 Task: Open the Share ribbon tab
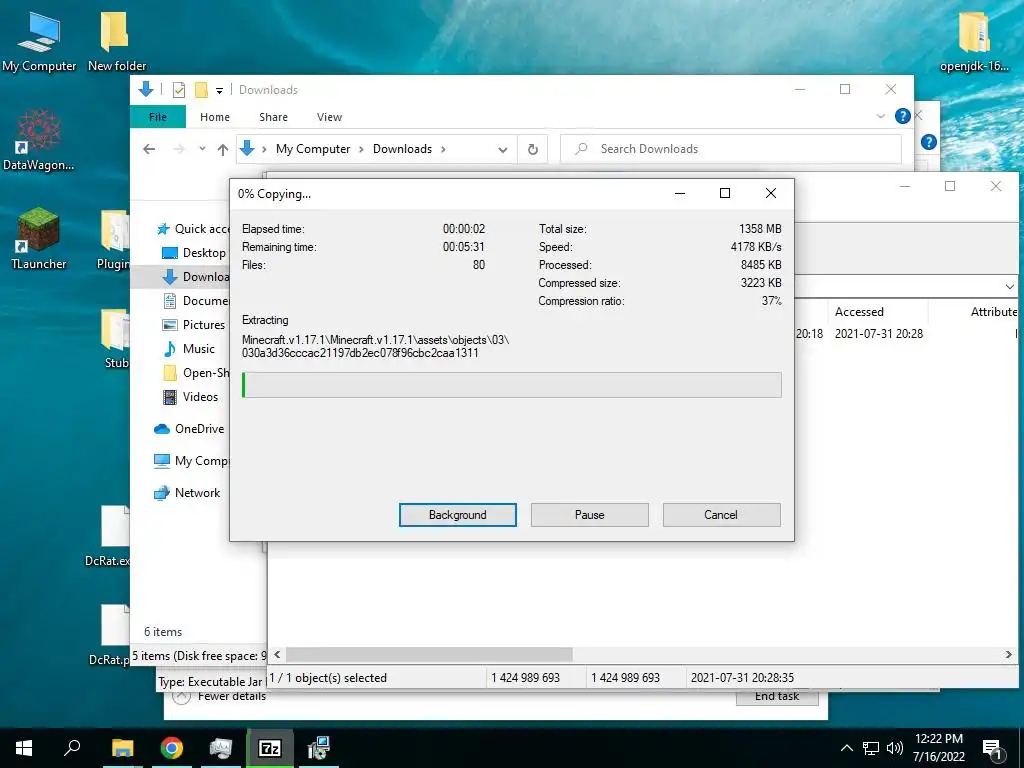(273, 117)
